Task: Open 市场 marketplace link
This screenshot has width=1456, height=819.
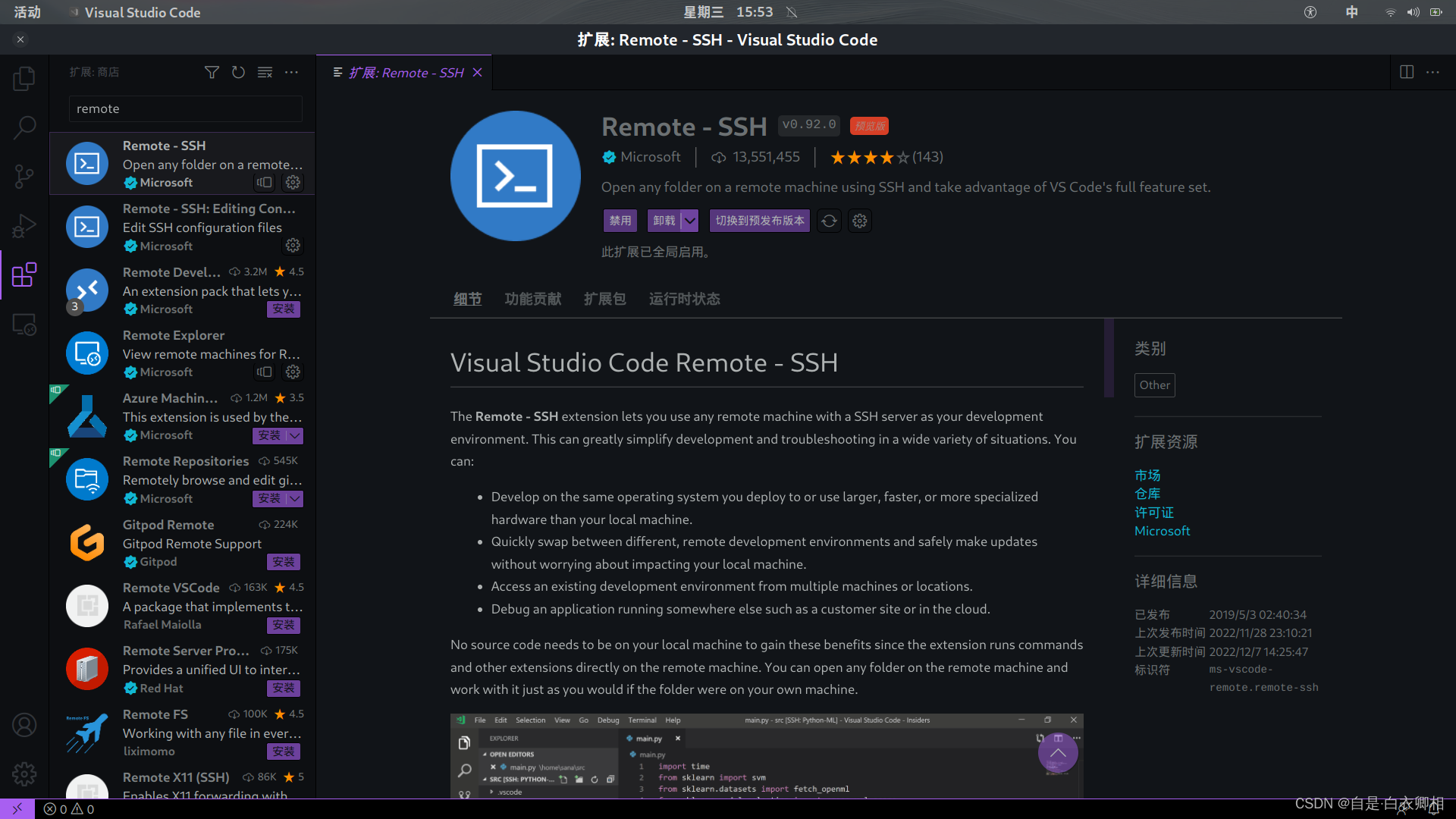Action: [x=1147, y=475]
